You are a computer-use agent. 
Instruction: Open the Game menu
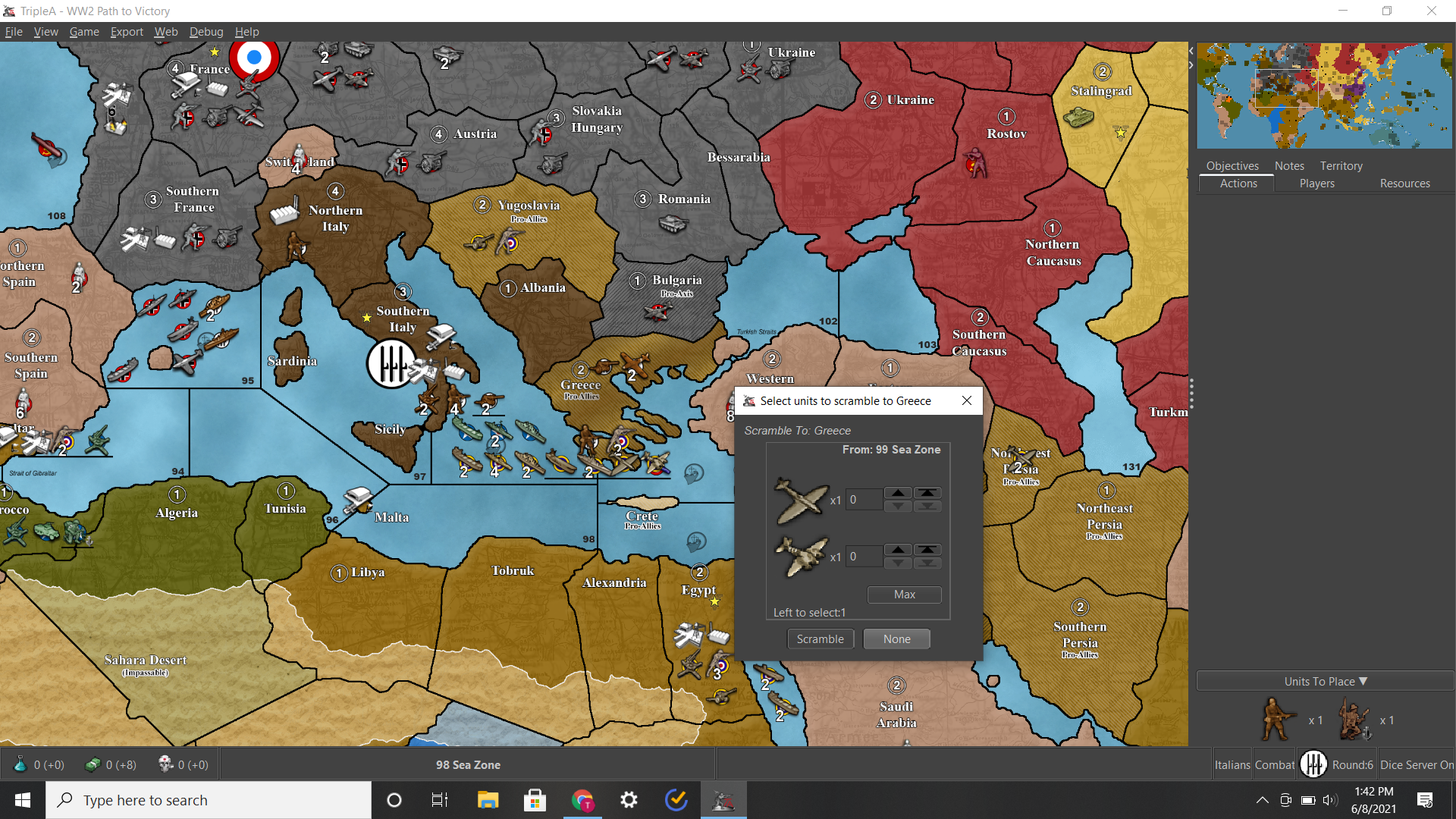(84, 32)
